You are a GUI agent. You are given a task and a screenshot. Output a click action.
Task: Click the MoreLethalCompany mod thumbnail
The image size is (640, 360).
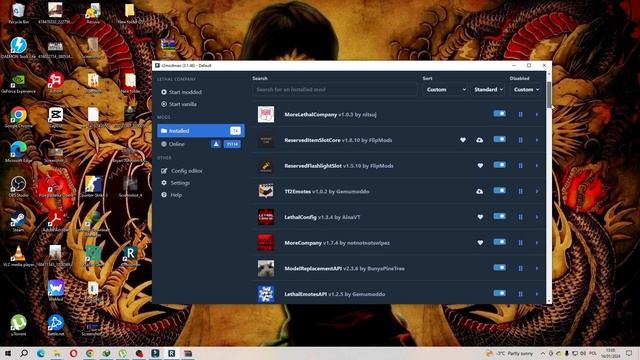pyautogui.click(x=266, y=114)
